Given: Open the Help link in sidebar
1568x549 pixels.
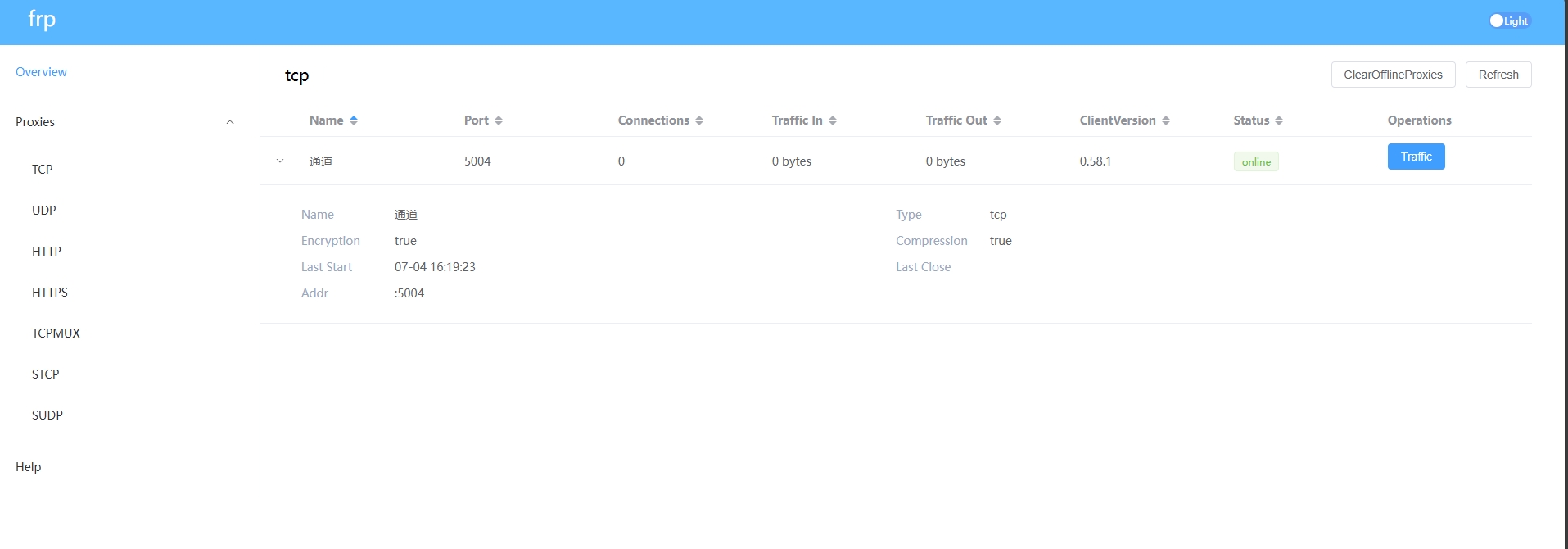Looking at the screenshot, I should [x=28, y=467].
